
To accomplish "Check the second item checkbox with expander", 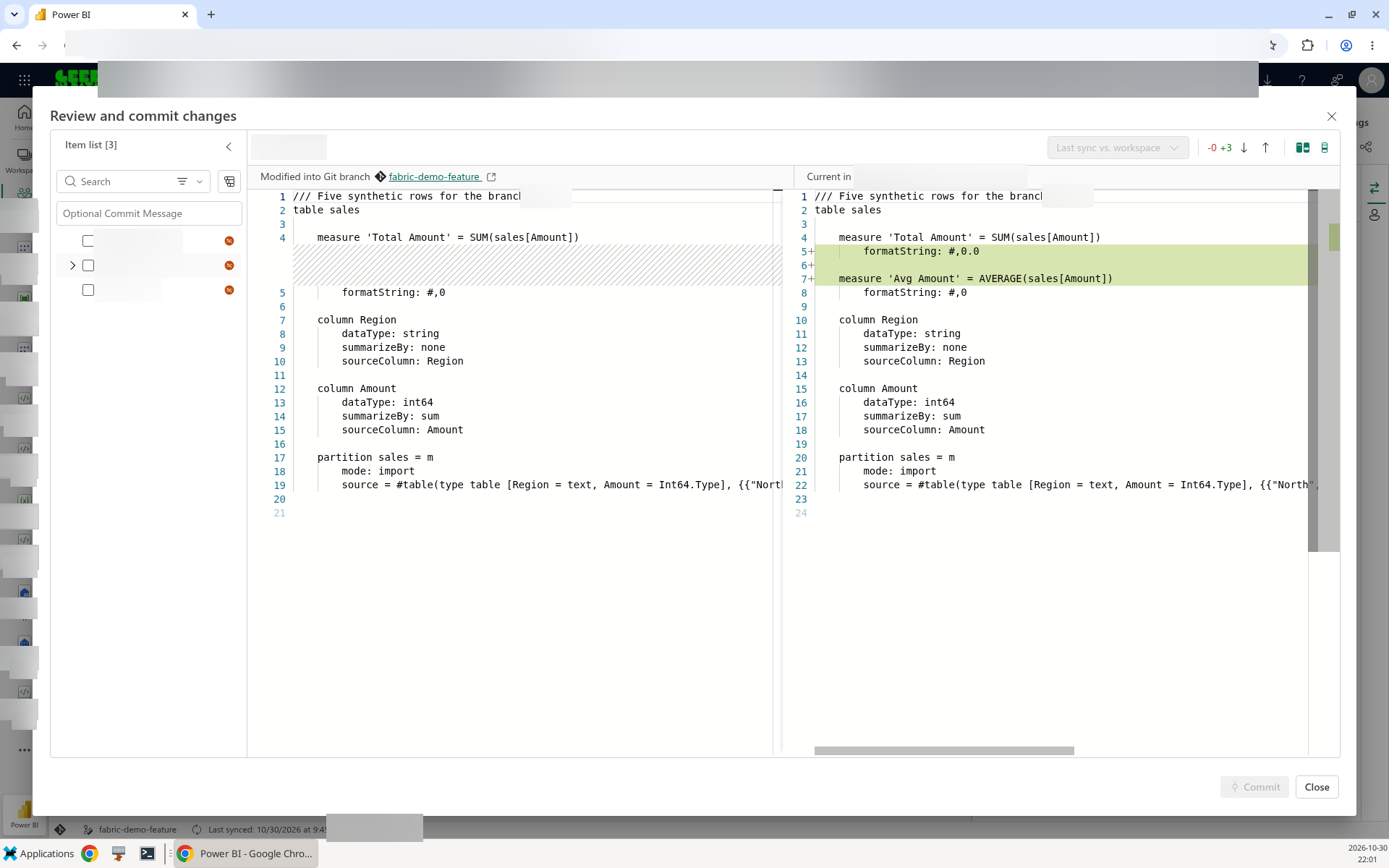I will [x=88, y=265].
